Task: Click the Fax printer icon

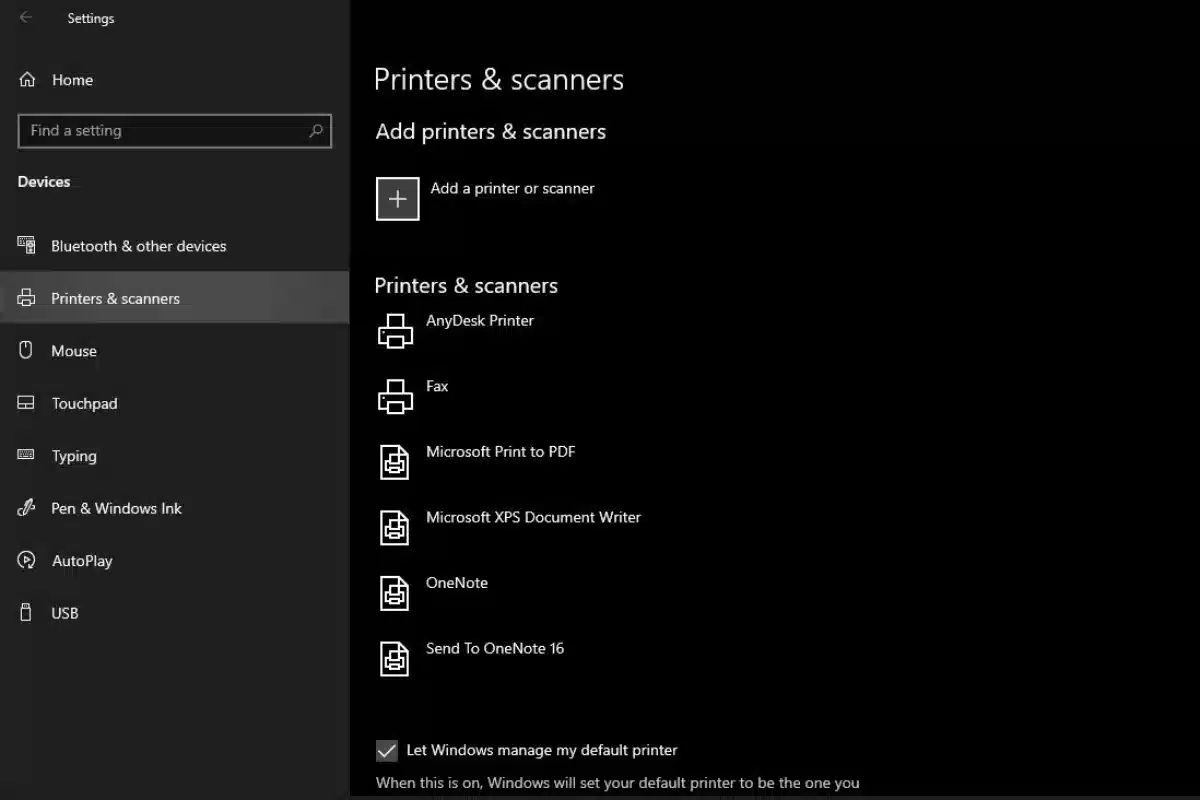Action: coord(395,396)
